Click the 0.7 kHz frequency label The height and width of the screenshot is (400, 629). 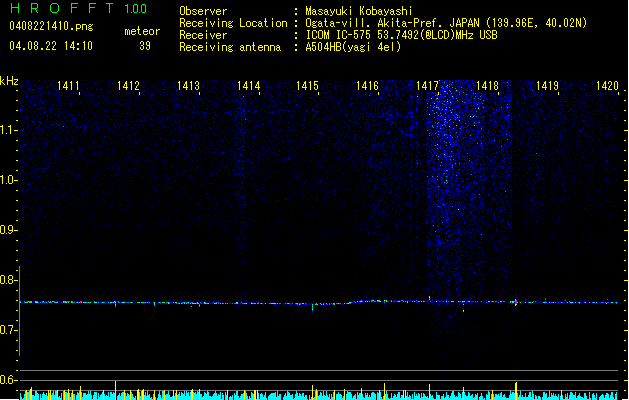[x=8, y=330]
